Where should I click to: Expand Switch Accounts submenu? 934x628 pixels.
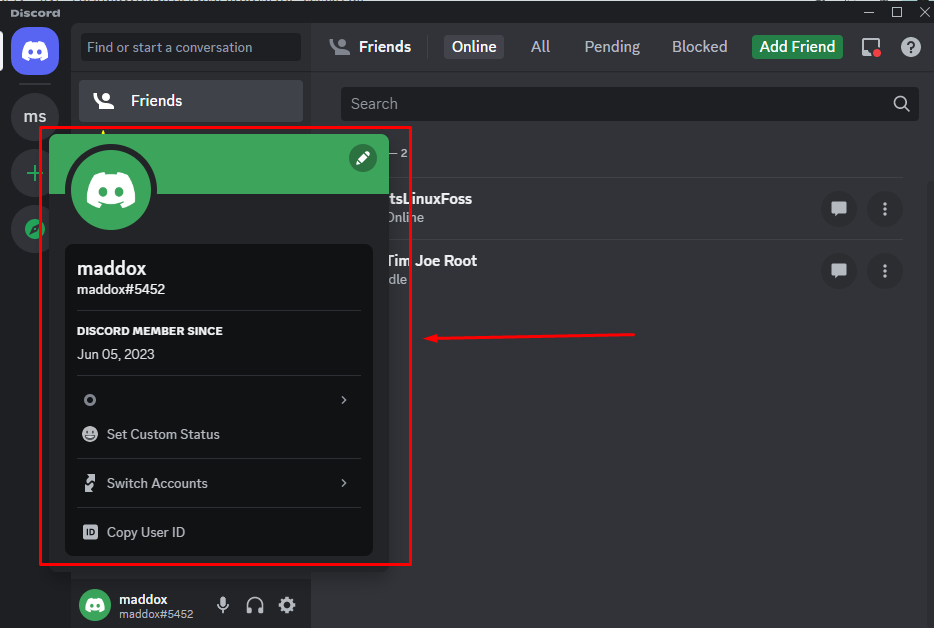coord(219,483)
